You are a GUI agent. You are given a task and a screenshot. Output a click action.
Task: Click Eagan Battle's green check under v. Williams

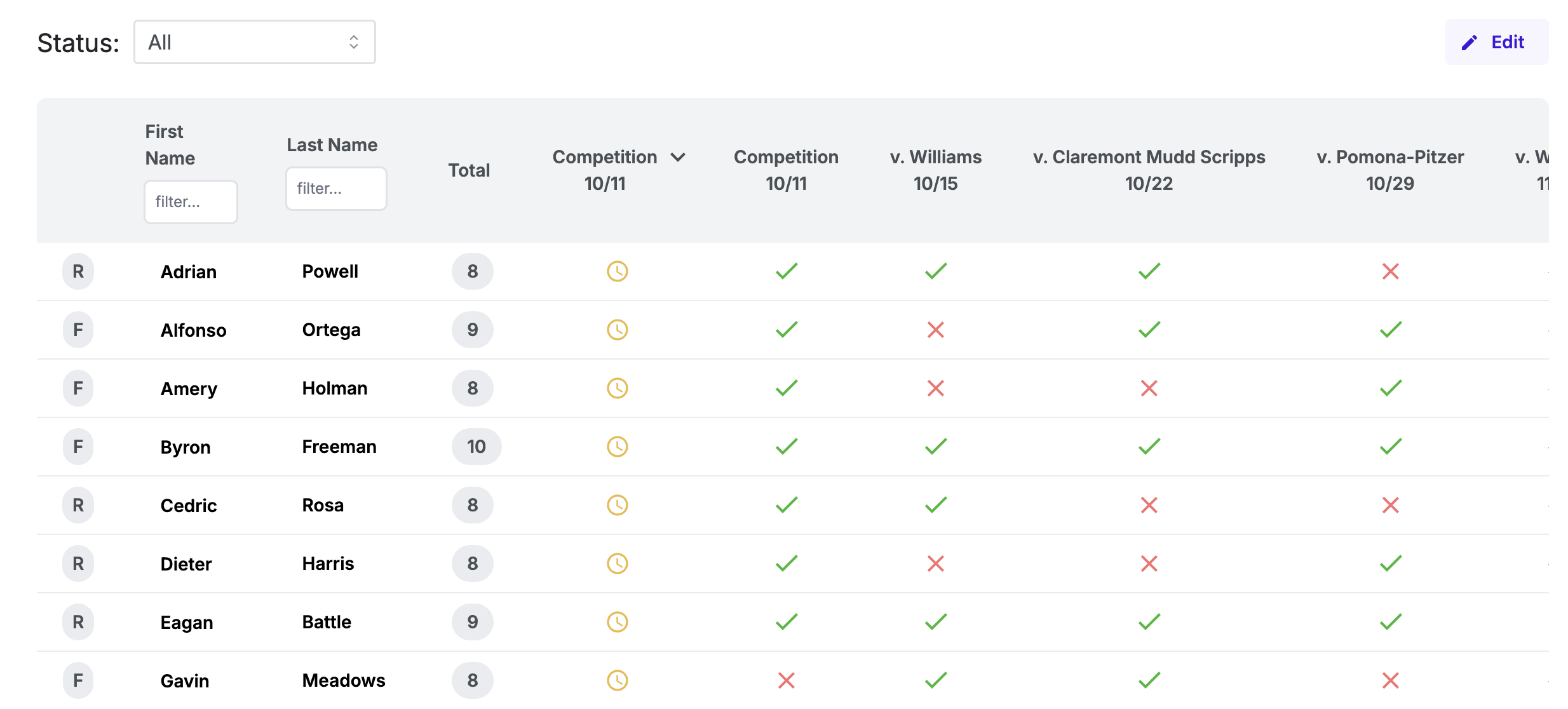point(935,622)
